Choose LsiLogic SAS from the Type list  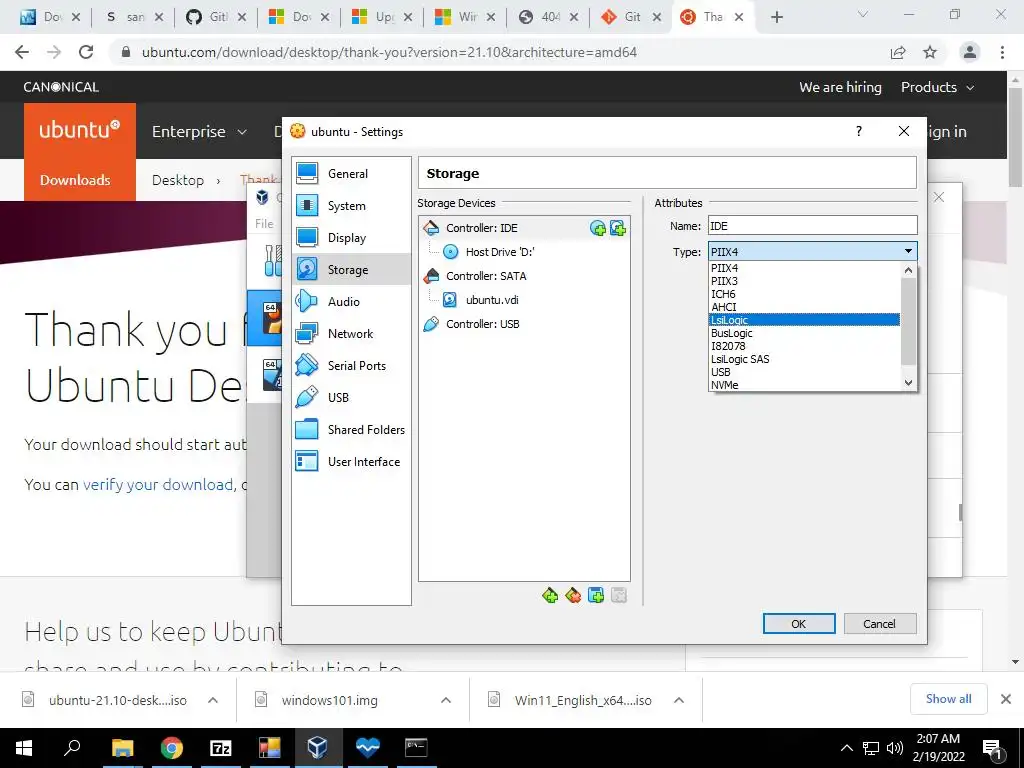tap(805, 359)
